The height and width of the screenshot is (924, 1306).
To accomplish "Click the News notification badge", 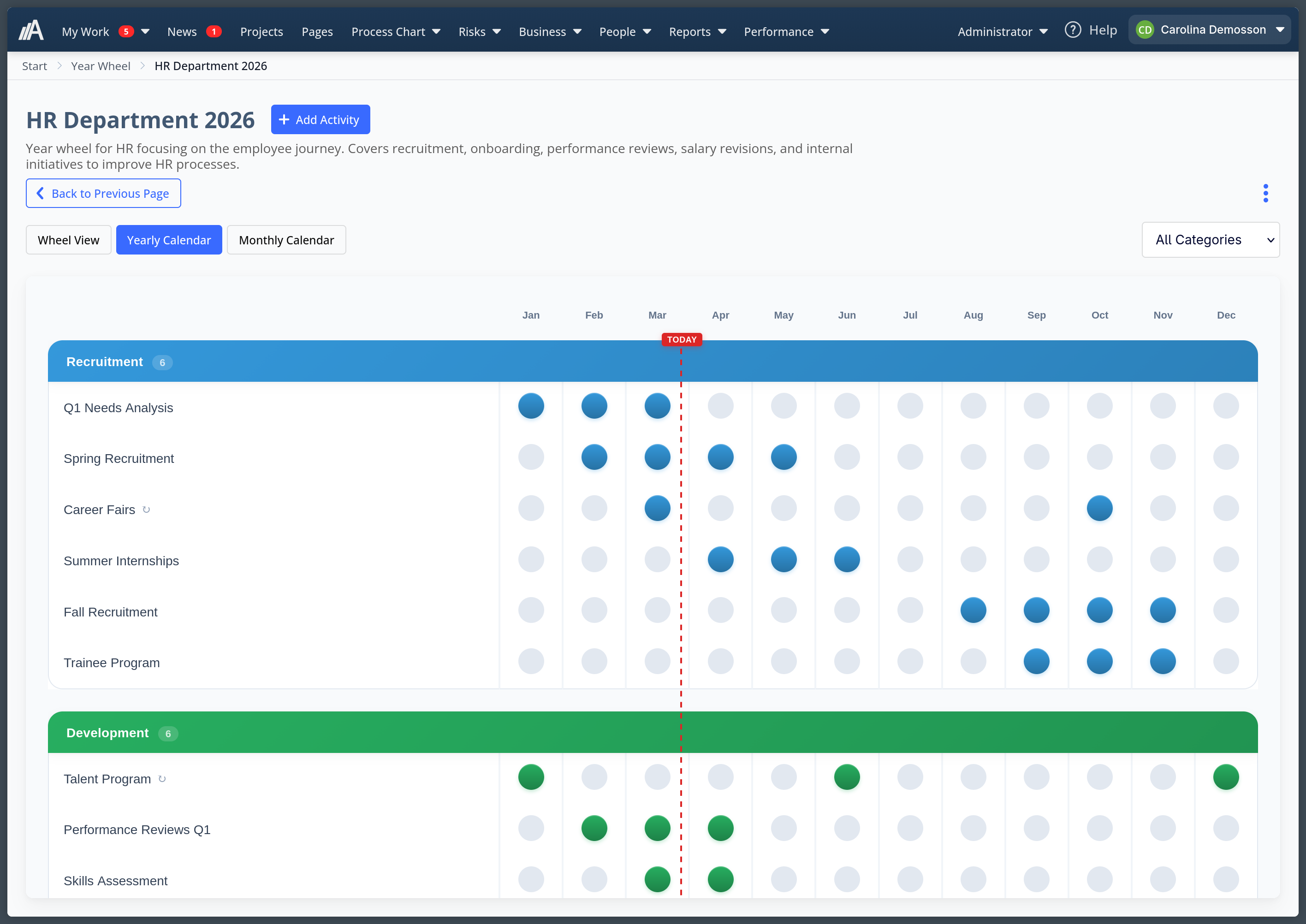I will (214, 32).
